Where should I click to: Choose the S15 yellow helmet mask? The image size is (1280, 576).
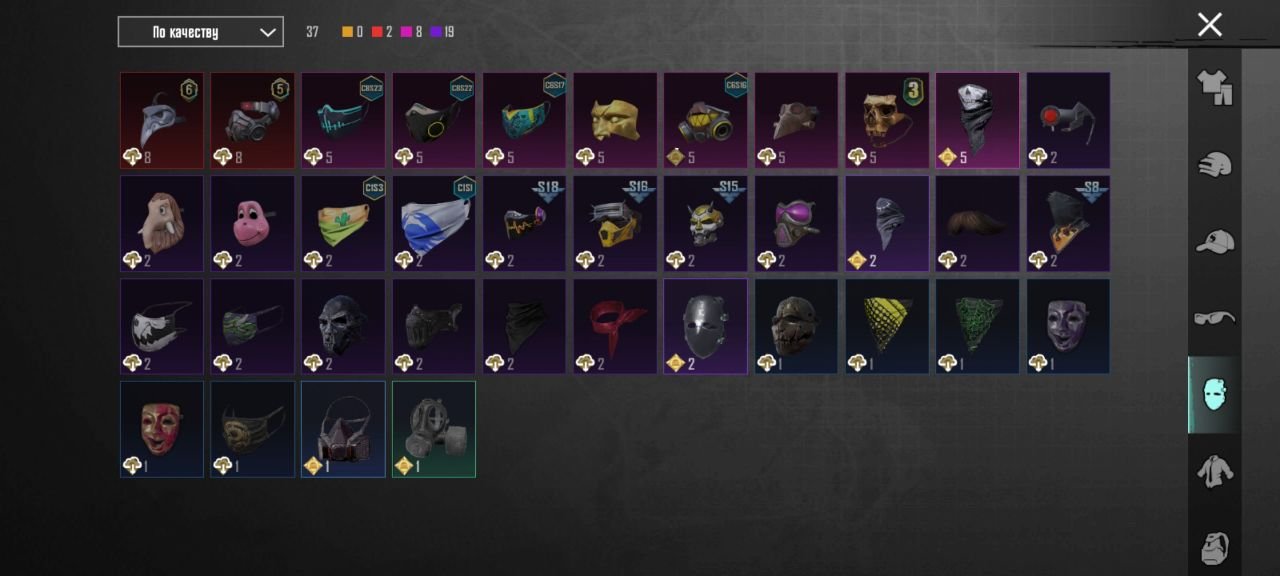coord(705,224)
